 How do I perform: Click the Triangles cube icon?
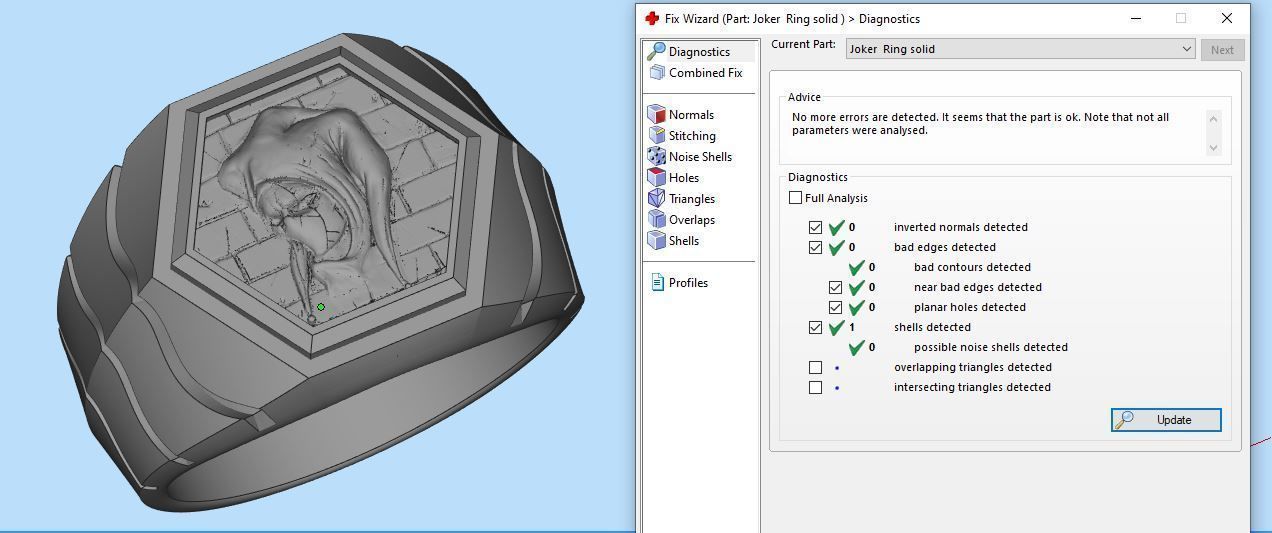pos(656,198)
